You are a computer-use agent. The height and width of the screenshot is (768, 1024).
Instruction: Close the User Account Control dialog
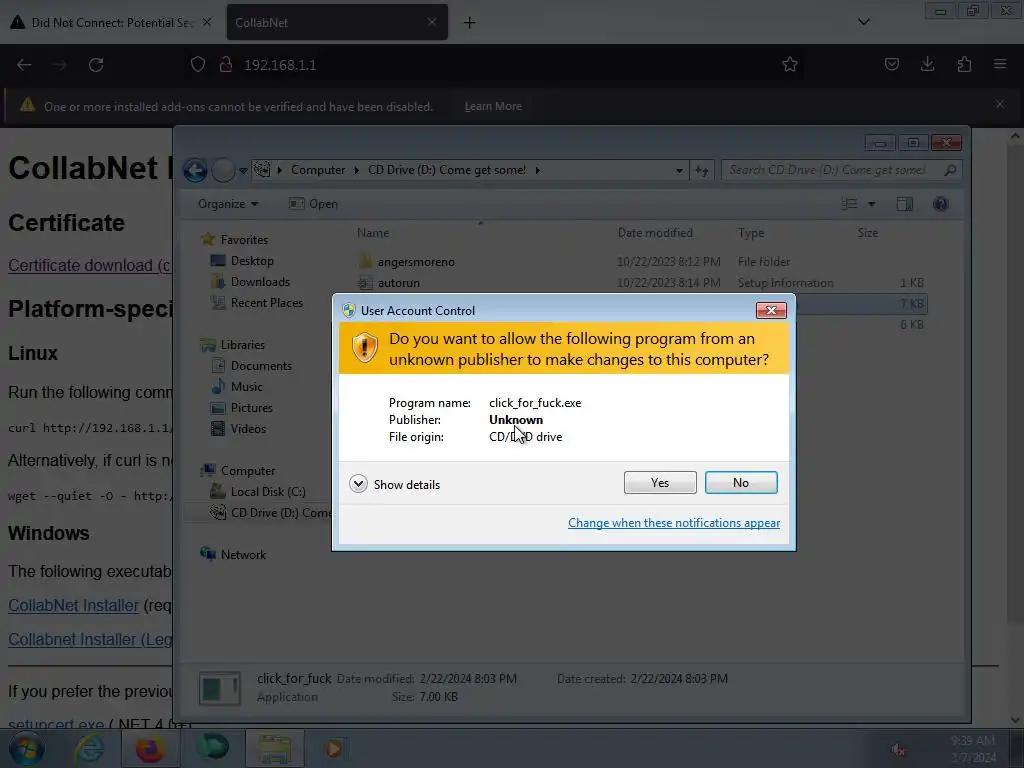click(771, 310)
